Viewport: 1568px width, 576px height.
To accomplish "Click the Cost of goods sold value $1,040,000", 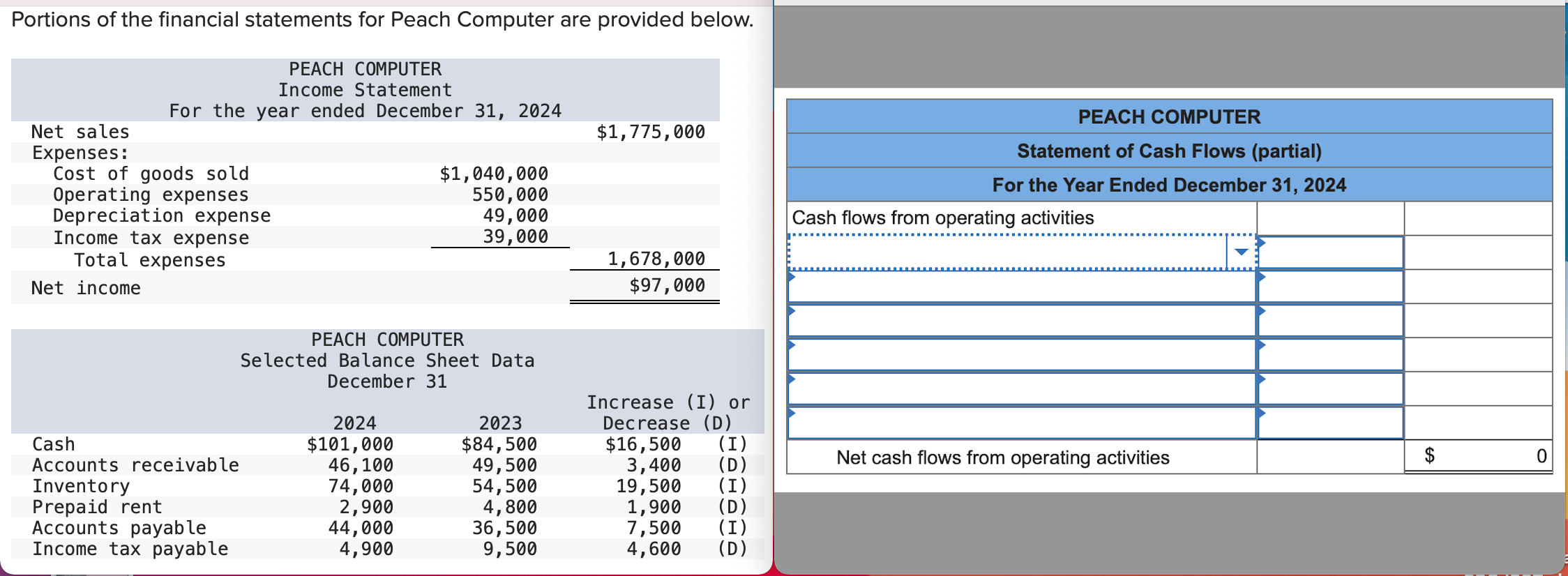I will click(x=494, y=174).
